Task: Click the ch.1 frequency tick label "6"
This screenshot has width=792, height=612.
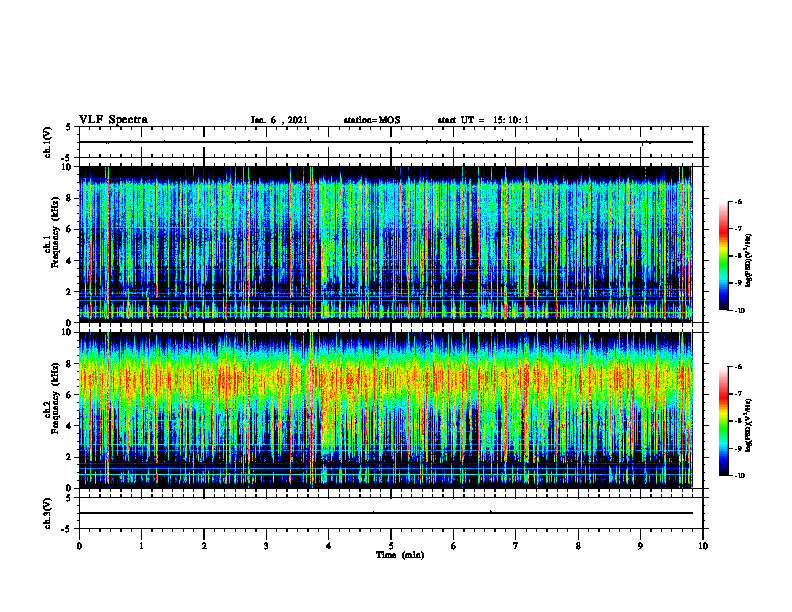Action: (70, 230)
